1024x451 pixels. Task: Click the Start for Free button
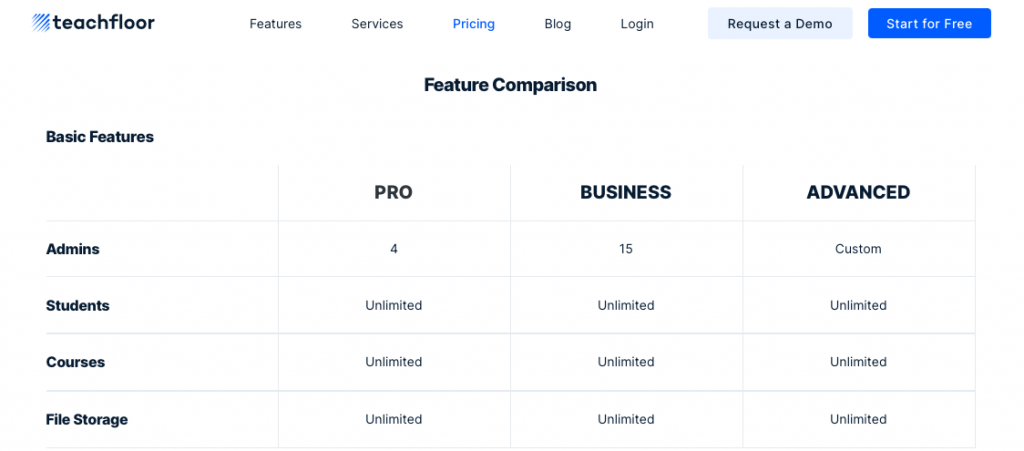(929, 24)
